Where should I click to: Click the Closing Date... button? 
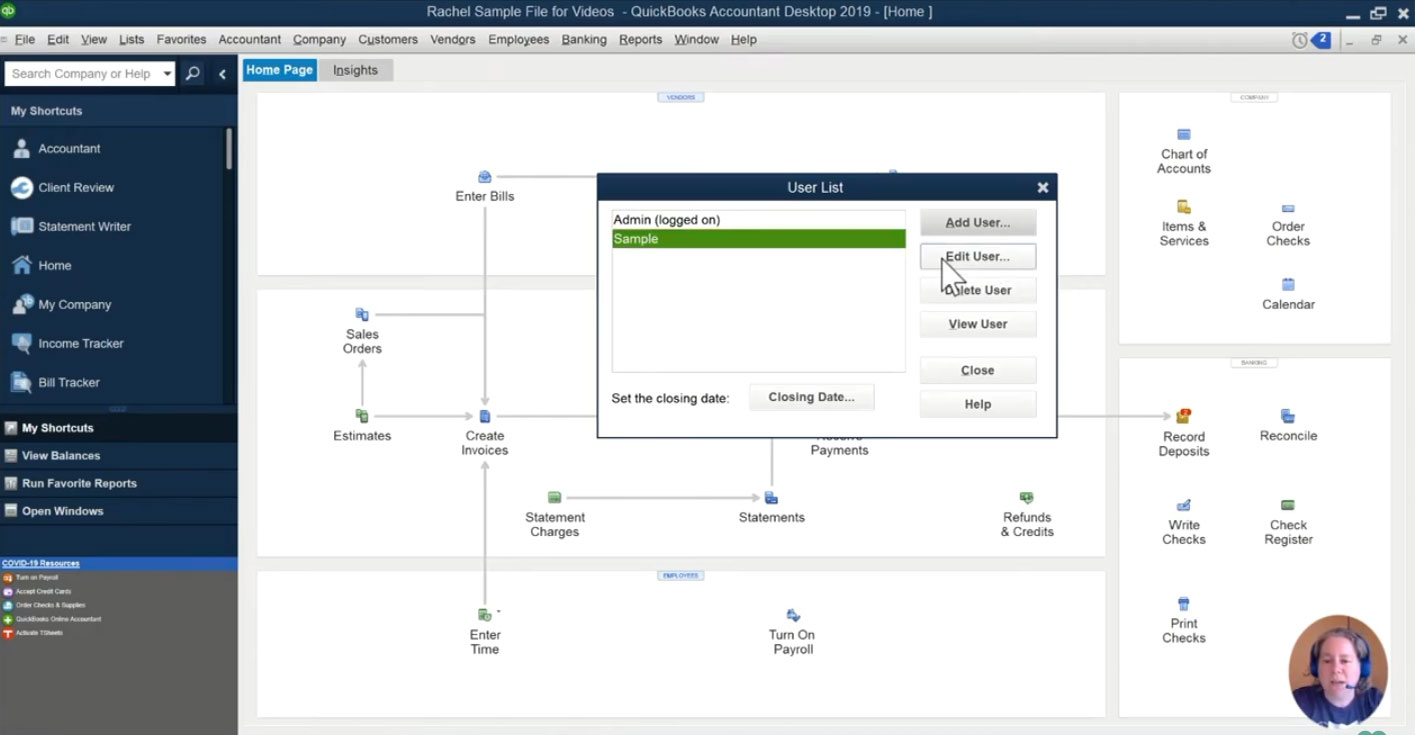(x=811, y=397)
